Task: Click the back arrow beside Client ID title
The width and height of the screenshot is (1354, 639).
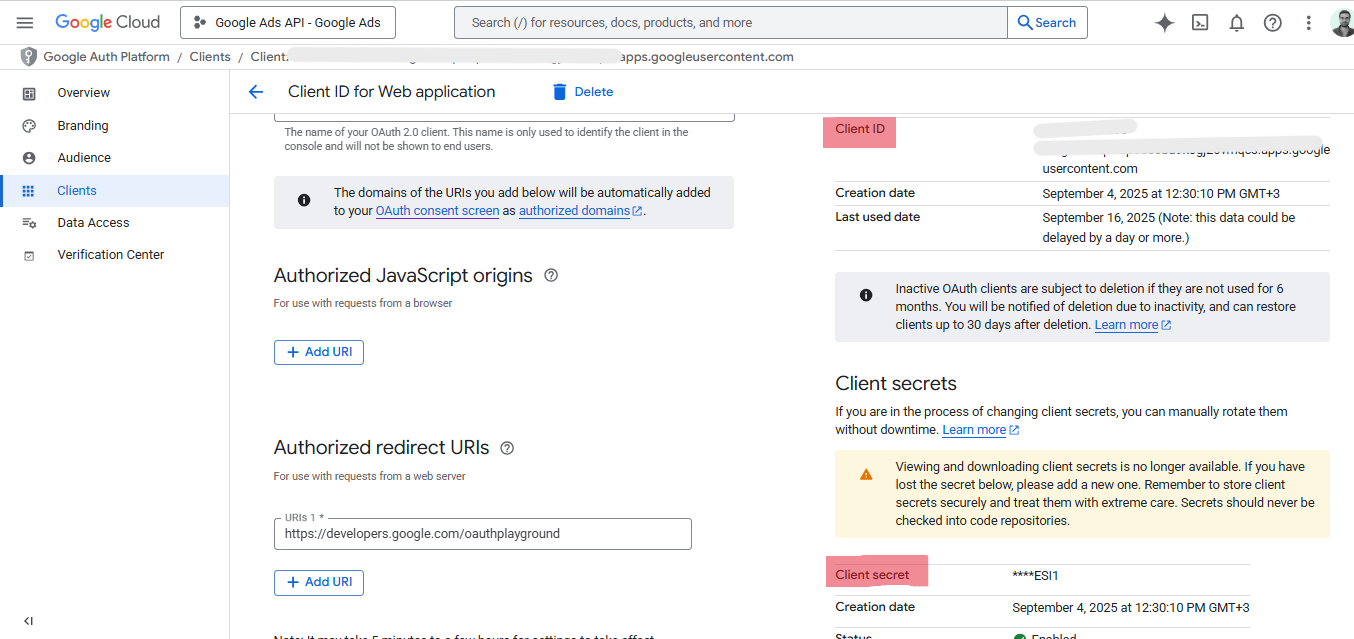Action: click(x=256, y=92)
